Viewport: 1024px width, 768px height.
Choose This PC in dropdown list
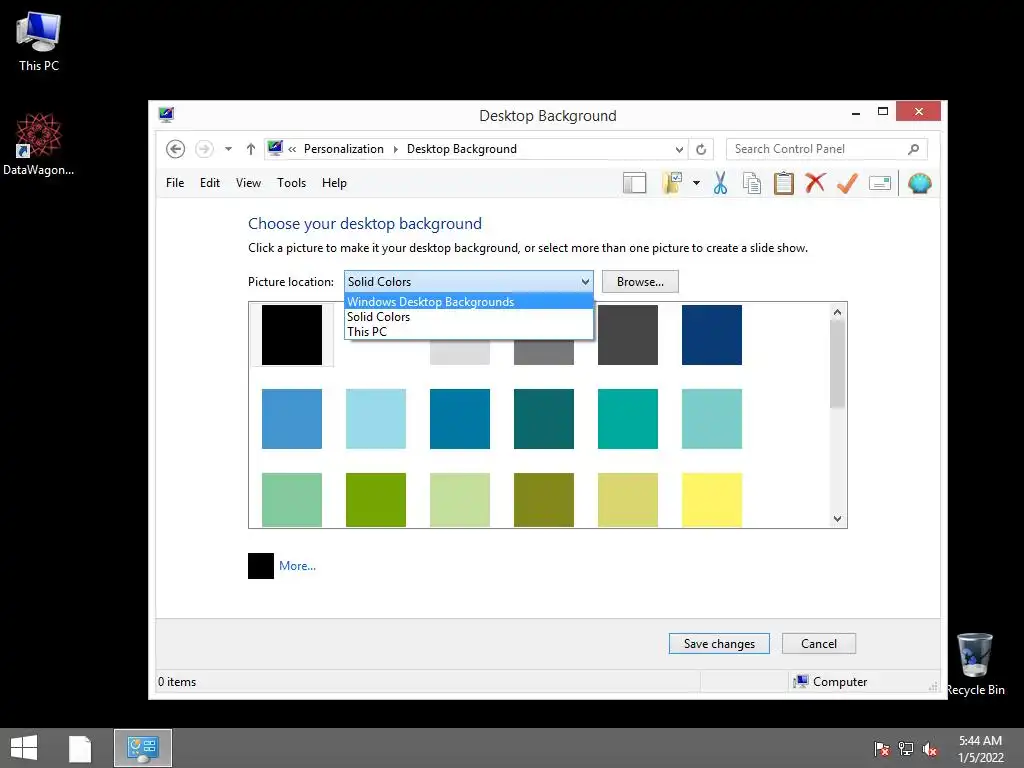468,332
